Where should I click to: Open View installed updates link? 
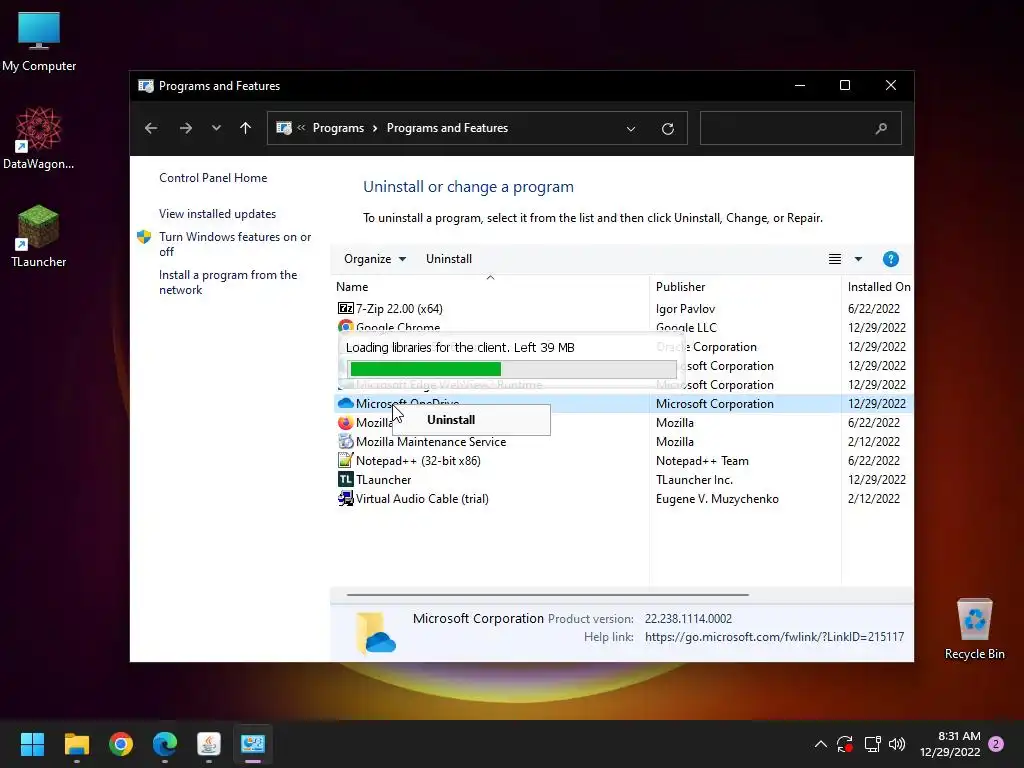pos(217,214)
